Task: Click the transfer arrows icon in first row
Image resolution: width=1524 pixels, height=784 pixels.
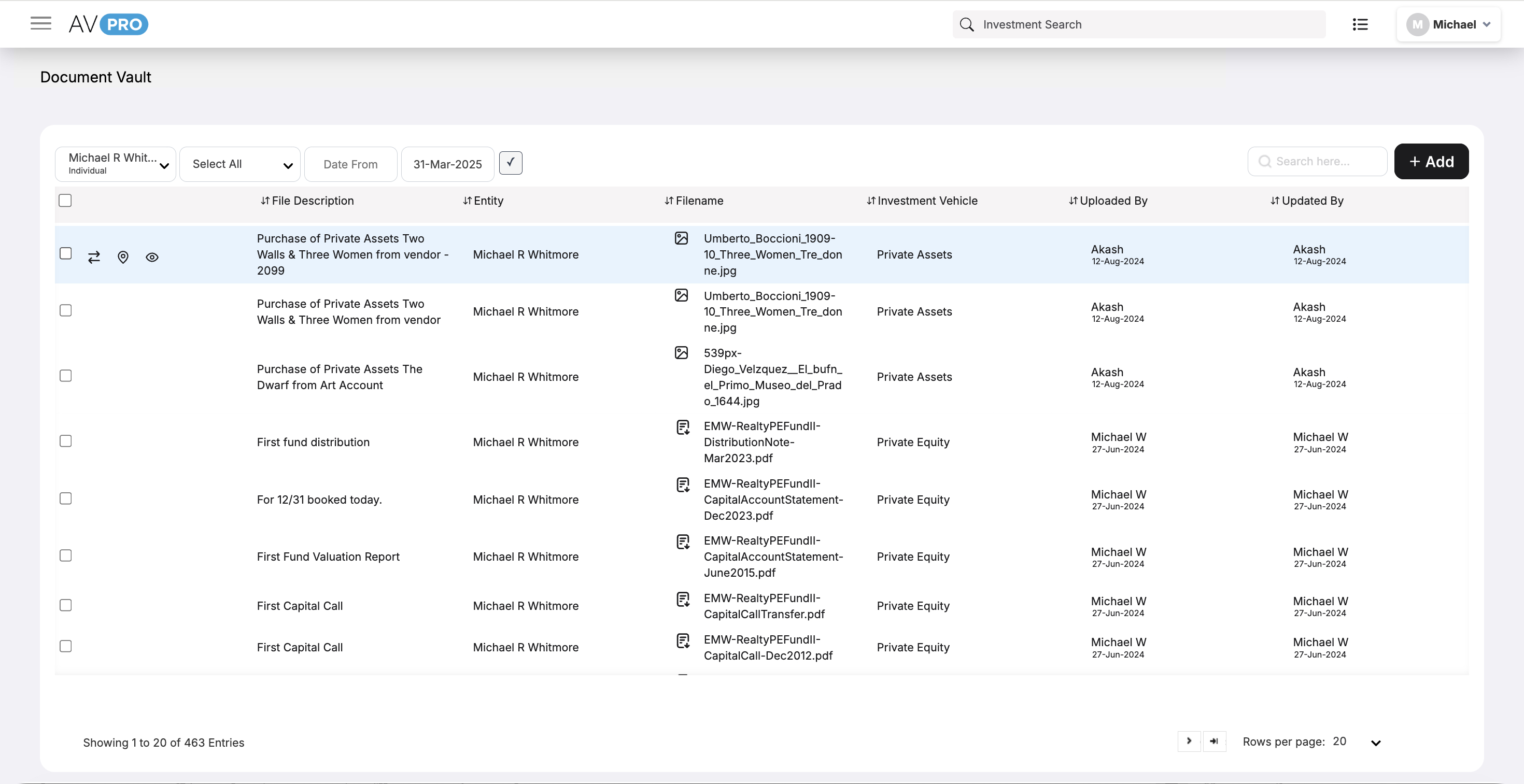Action: click(94, 257)
